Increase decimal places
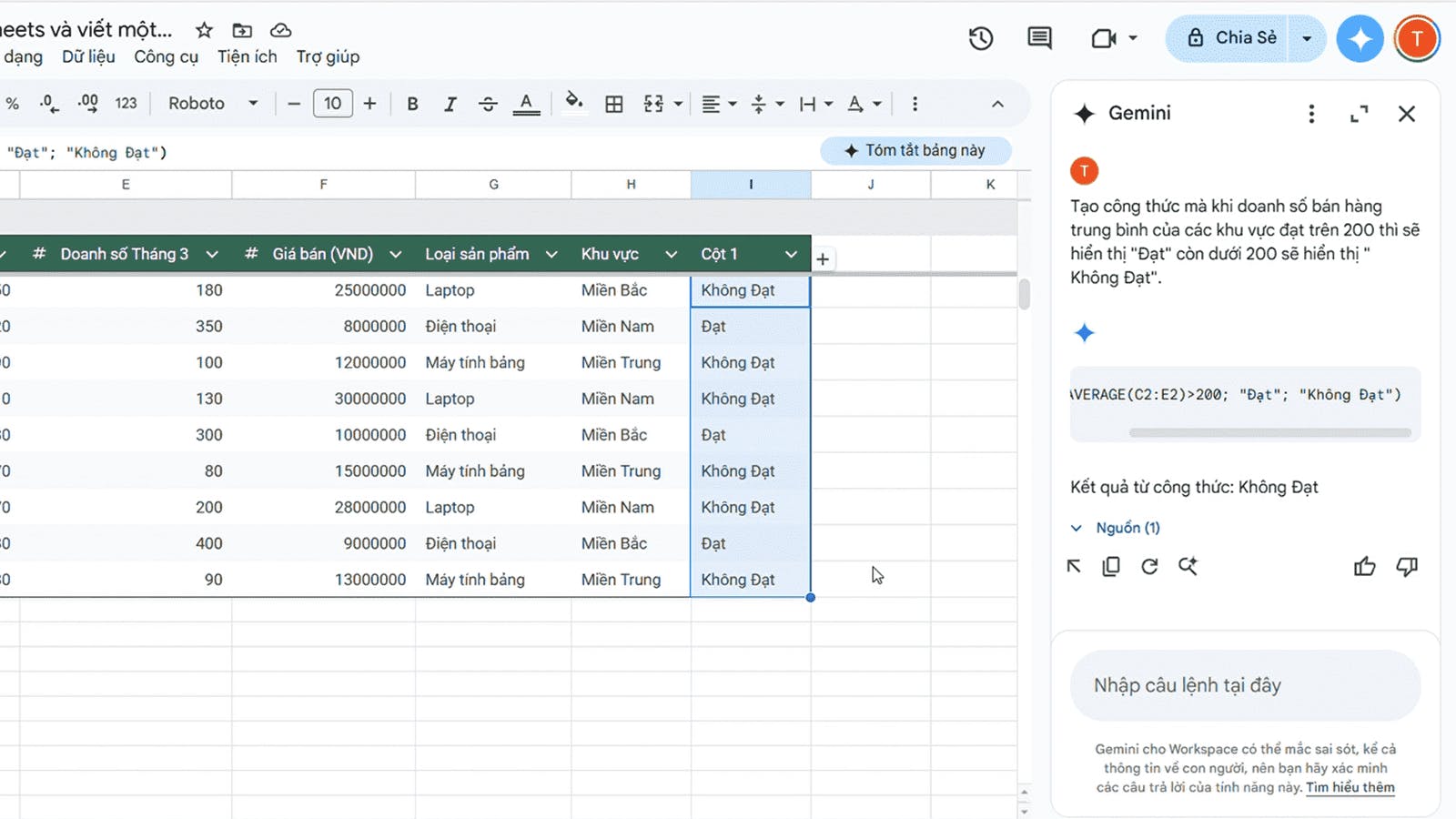 tap(87, 104)
